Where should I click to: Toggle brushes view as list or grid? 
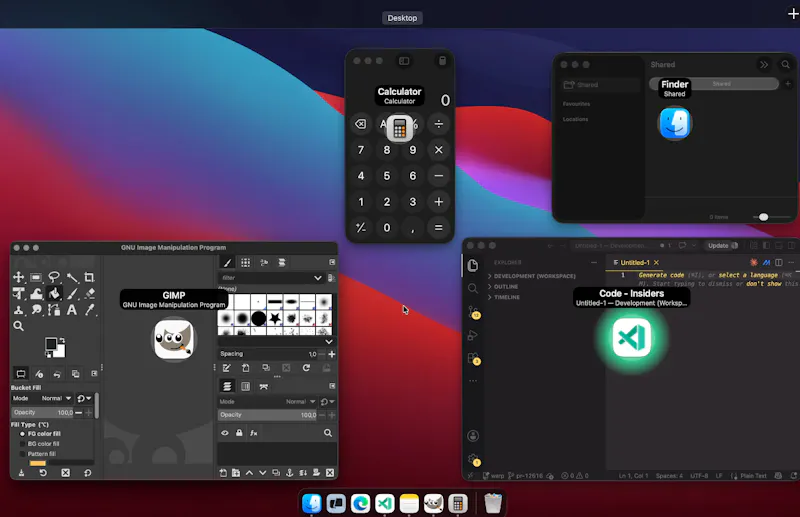point(331,278)
